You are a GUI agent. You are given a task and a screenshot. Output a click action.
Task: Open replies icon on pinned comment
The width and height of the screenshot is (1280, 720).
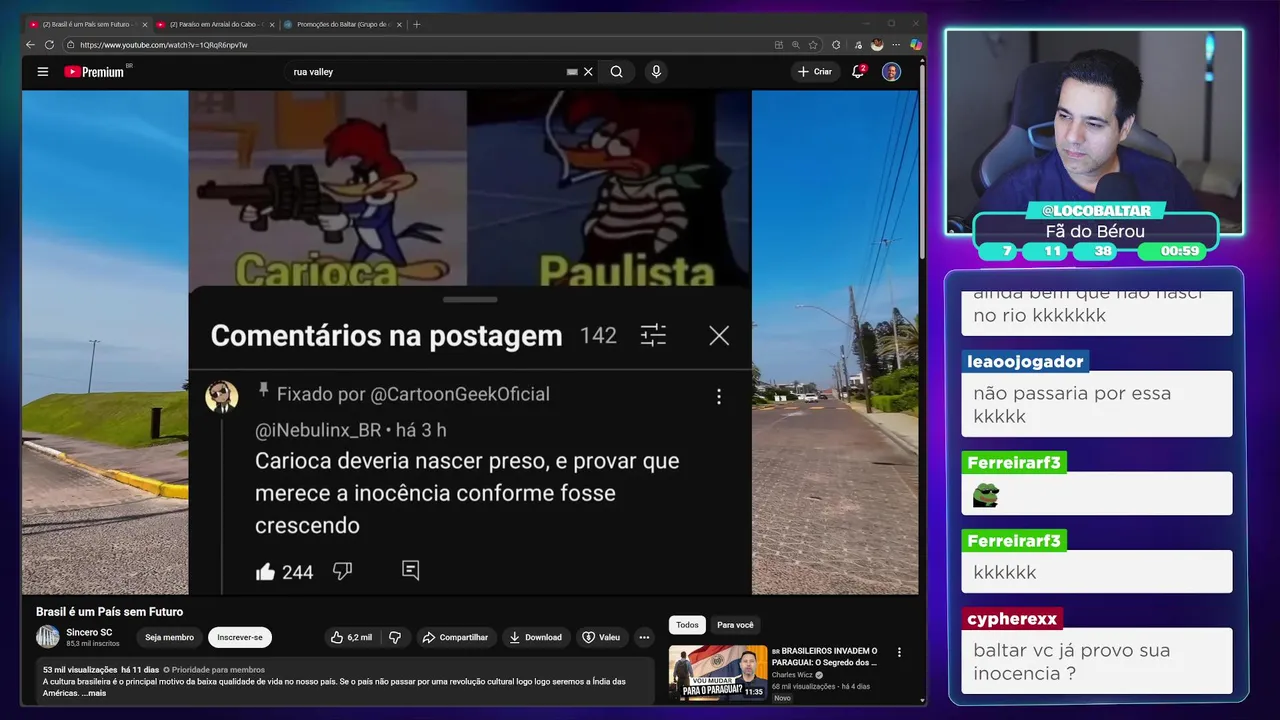click(410, 570)
